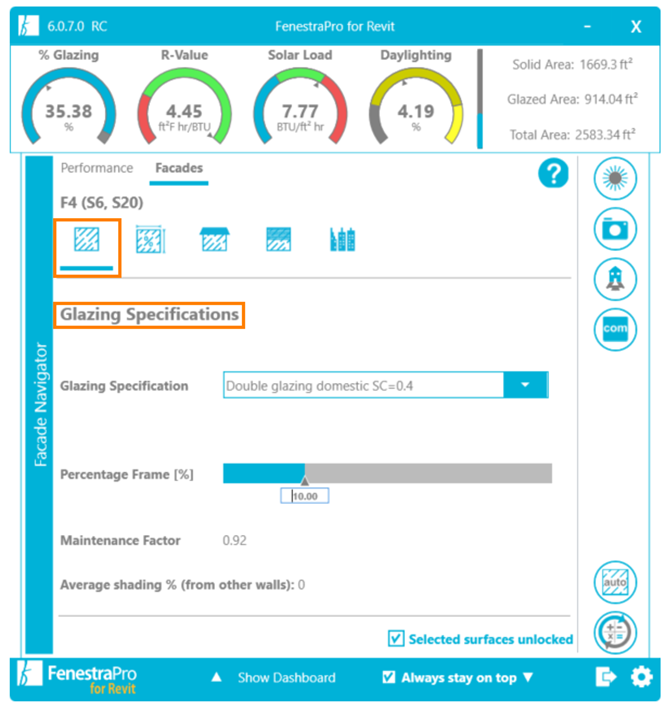Click the Show Dashboard up-arrow
The height and width of the screenshot is (710, 666).
tap(216, 677)
